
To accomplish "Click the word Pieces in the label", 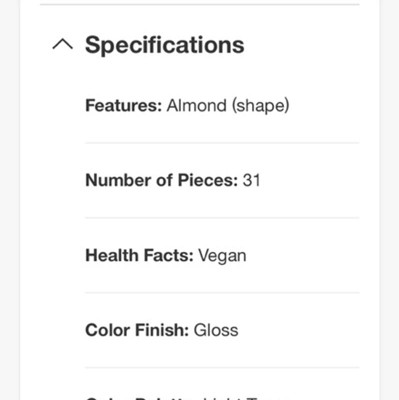I will (208, 180).
